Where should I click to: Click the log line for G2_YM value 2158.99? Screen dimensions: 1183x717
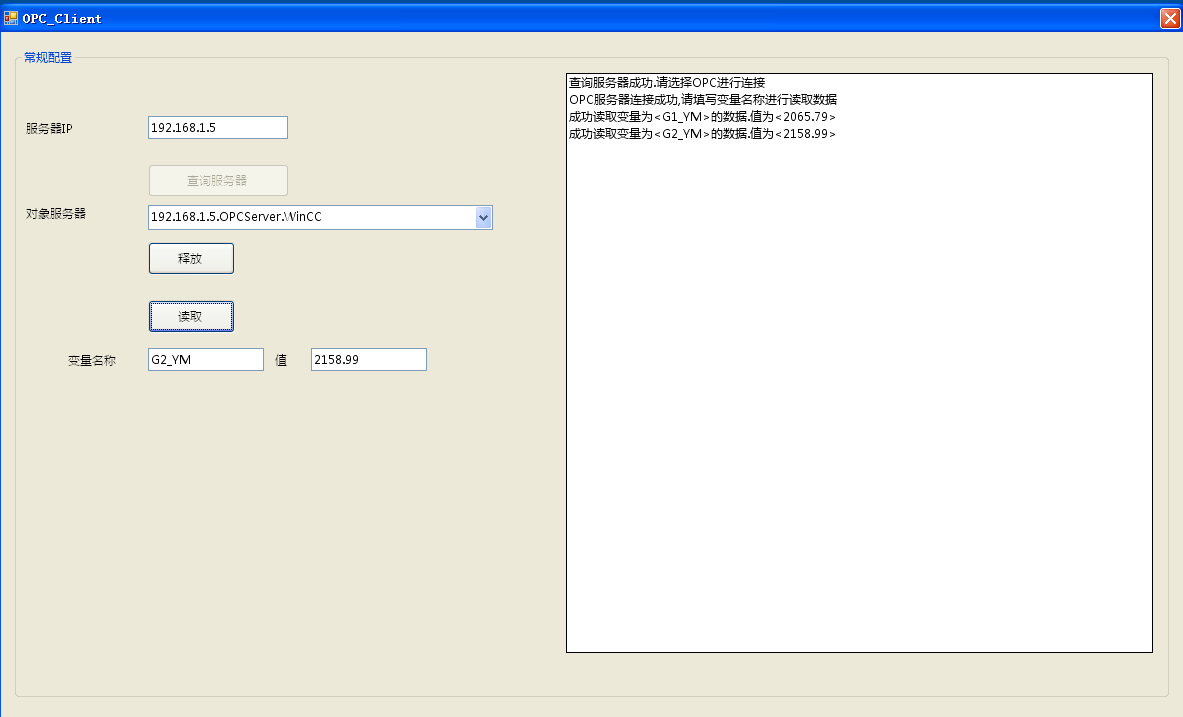[702, 134]
